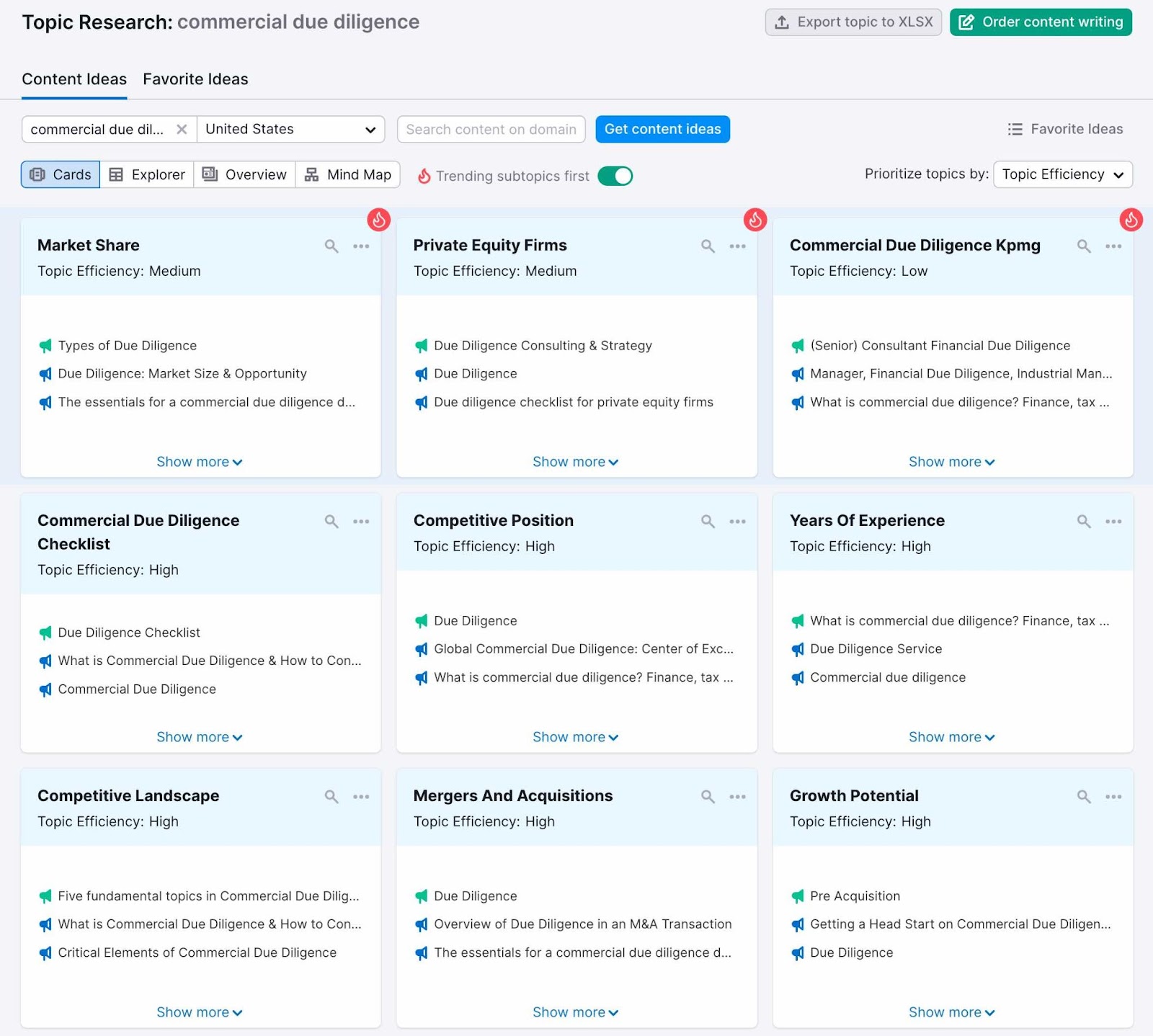Click the Favorite Ideas list icon top right
This screenshot has height=1036, width=1153.
coord(1015,129)
